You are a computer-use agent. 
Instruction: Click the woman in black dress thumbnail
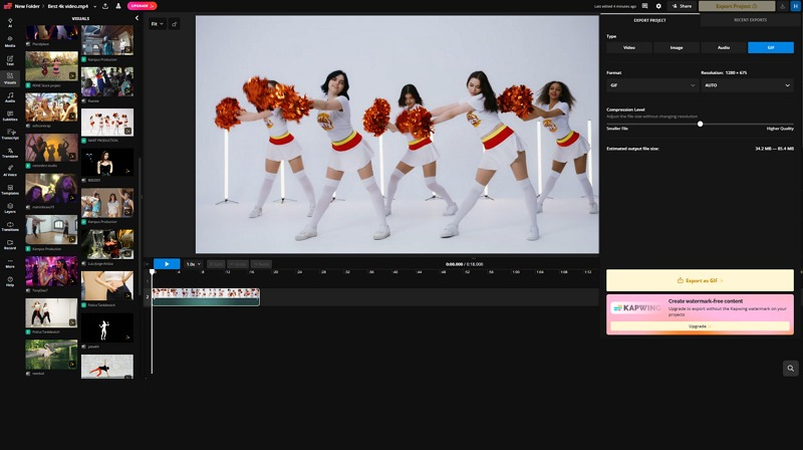pos(107,162)
